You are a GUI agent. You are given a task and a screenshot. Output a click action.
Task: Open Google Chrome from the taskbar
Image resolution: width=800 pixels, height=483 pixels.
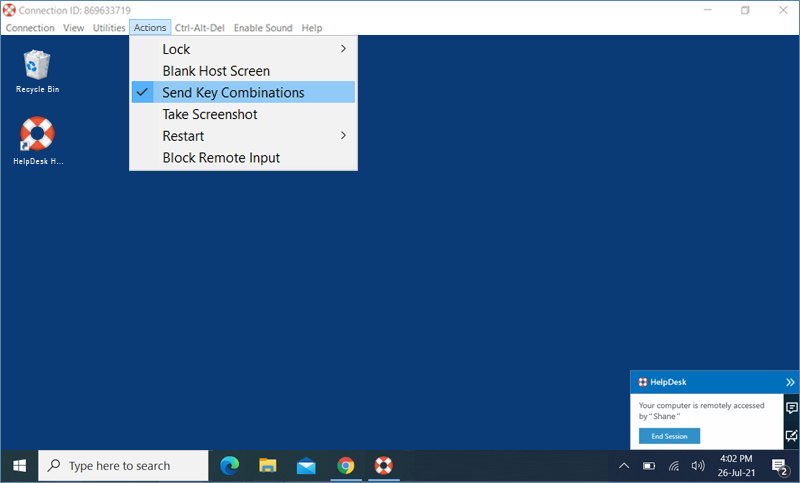[345, 465]
